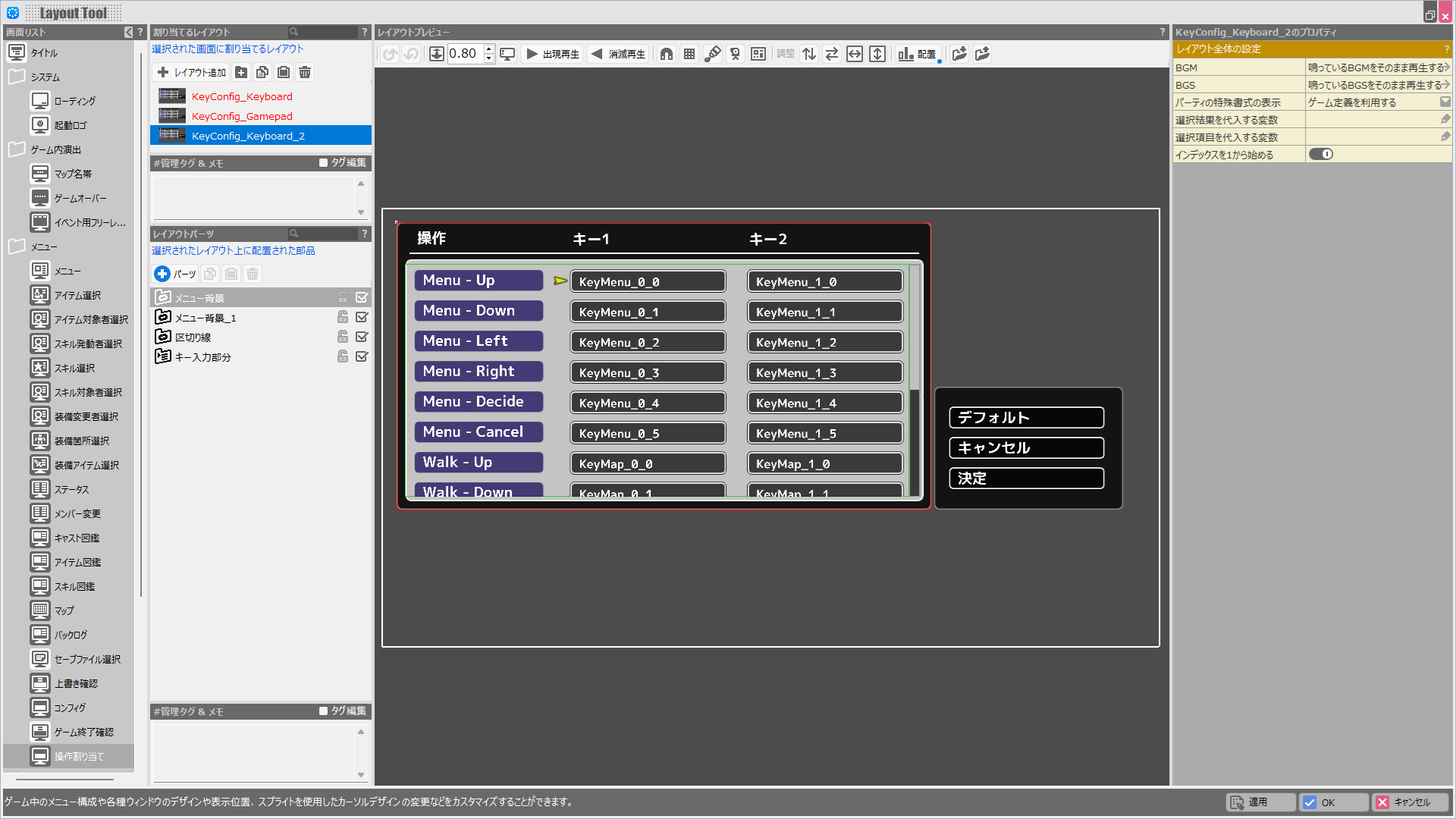Click the vertical sort arrows icon

pos(808,54)
